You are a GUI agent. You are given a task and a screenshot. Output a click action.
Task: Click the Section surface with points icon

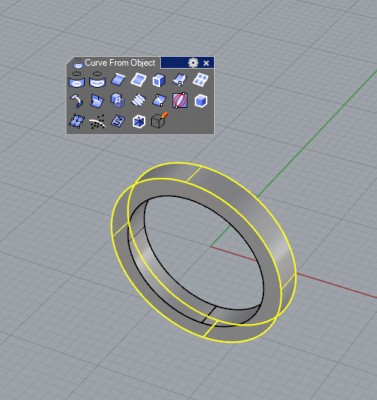(x=159, y=100)
